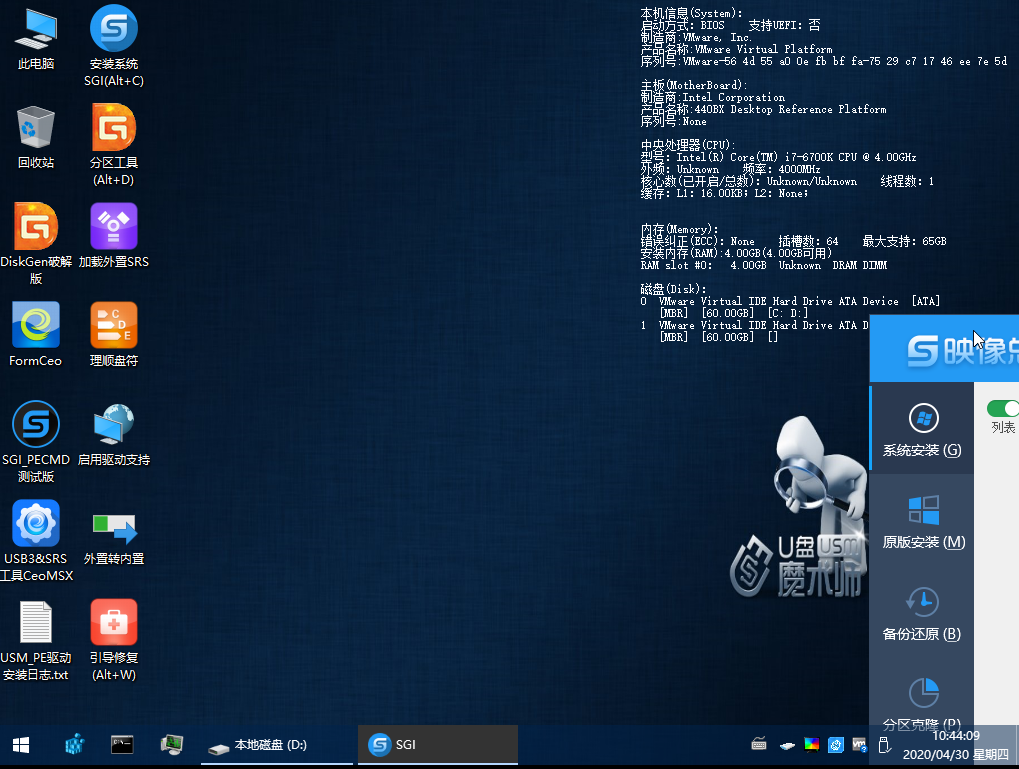Switch to 原版安装 (M) tab
Image resolution: width=1019 pixels, height=769 pixels.
tap(922, 522)
